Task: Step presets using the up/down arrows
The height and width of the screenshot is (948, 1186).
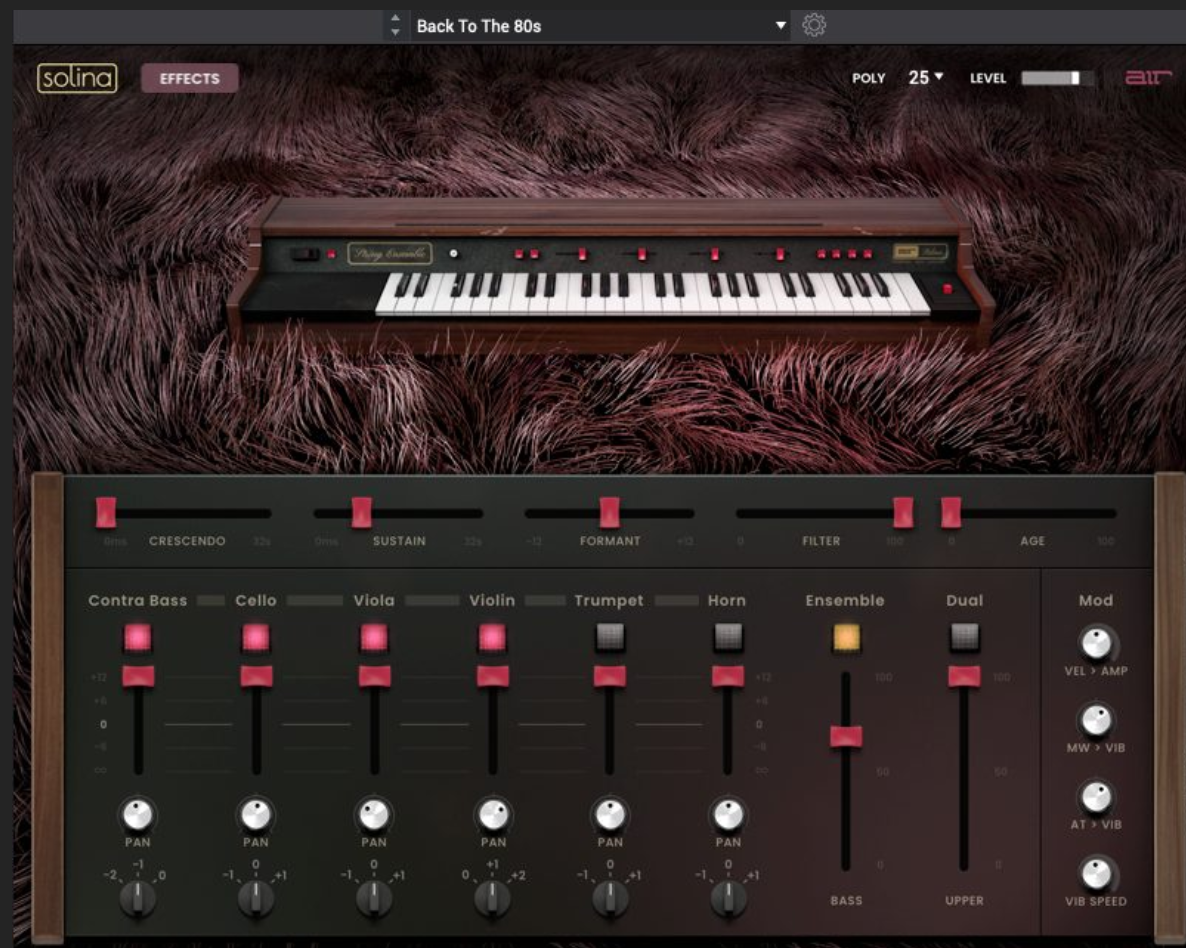Action: coord(395,25)
